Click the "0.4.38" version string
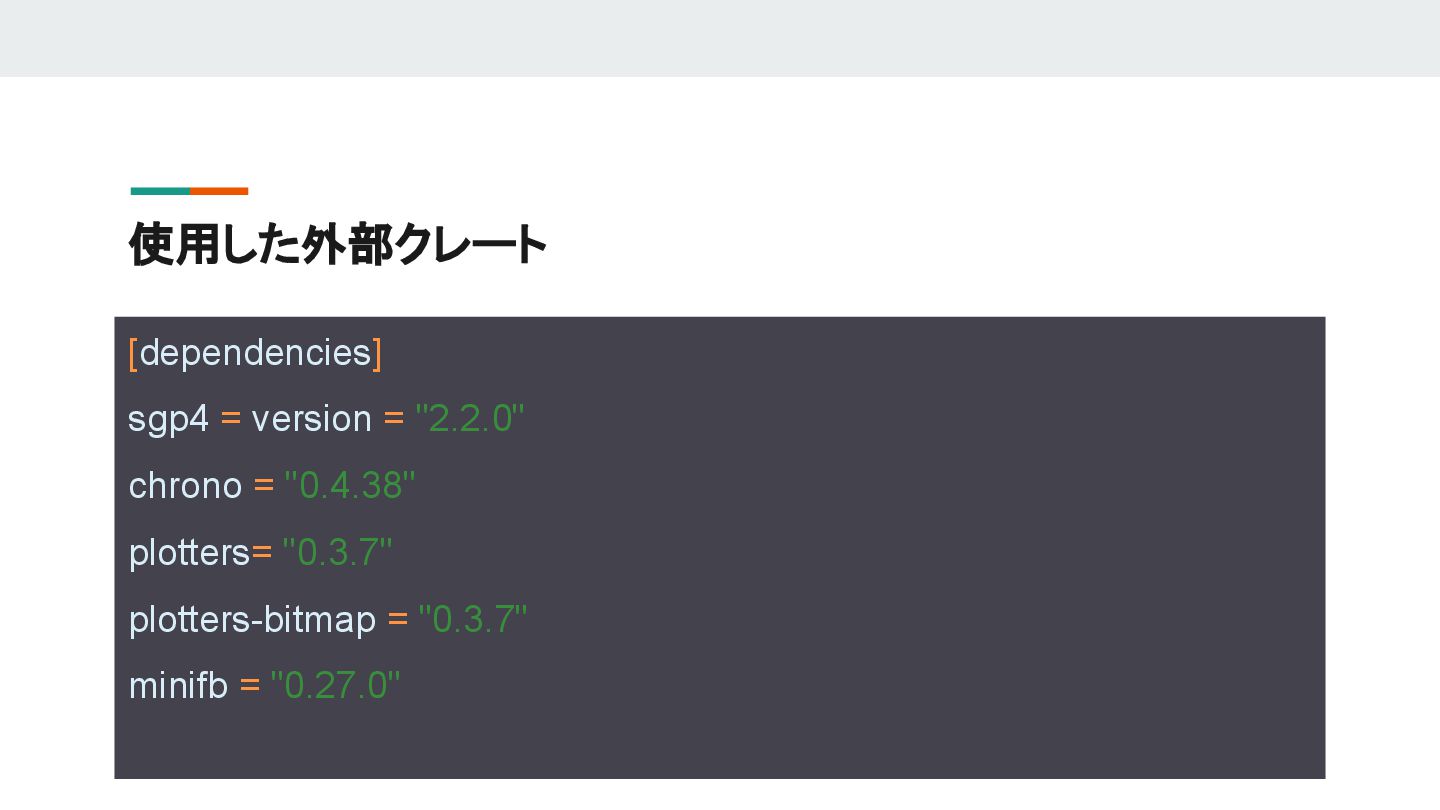Image resolution: width=1440 pixels, height=810 pixels. point(349,486)
